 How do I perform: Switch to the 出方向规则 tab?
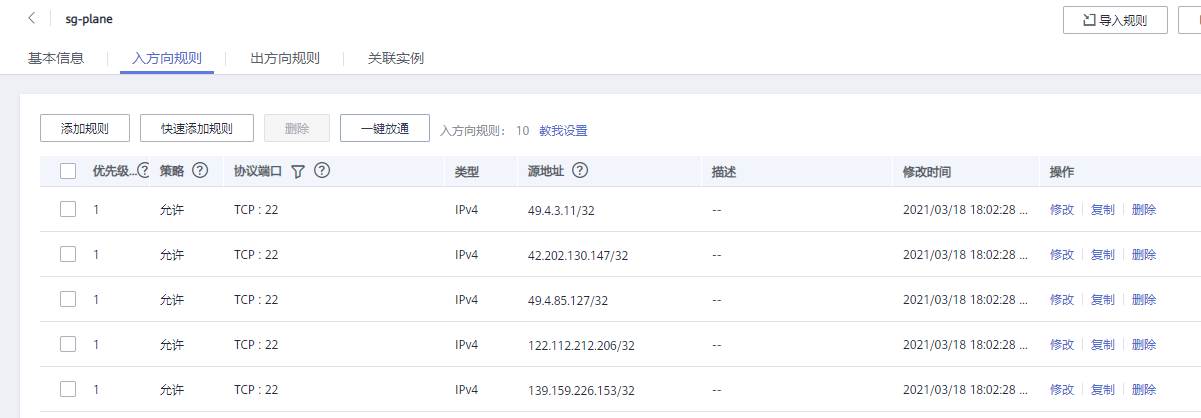tap(285, 58)
